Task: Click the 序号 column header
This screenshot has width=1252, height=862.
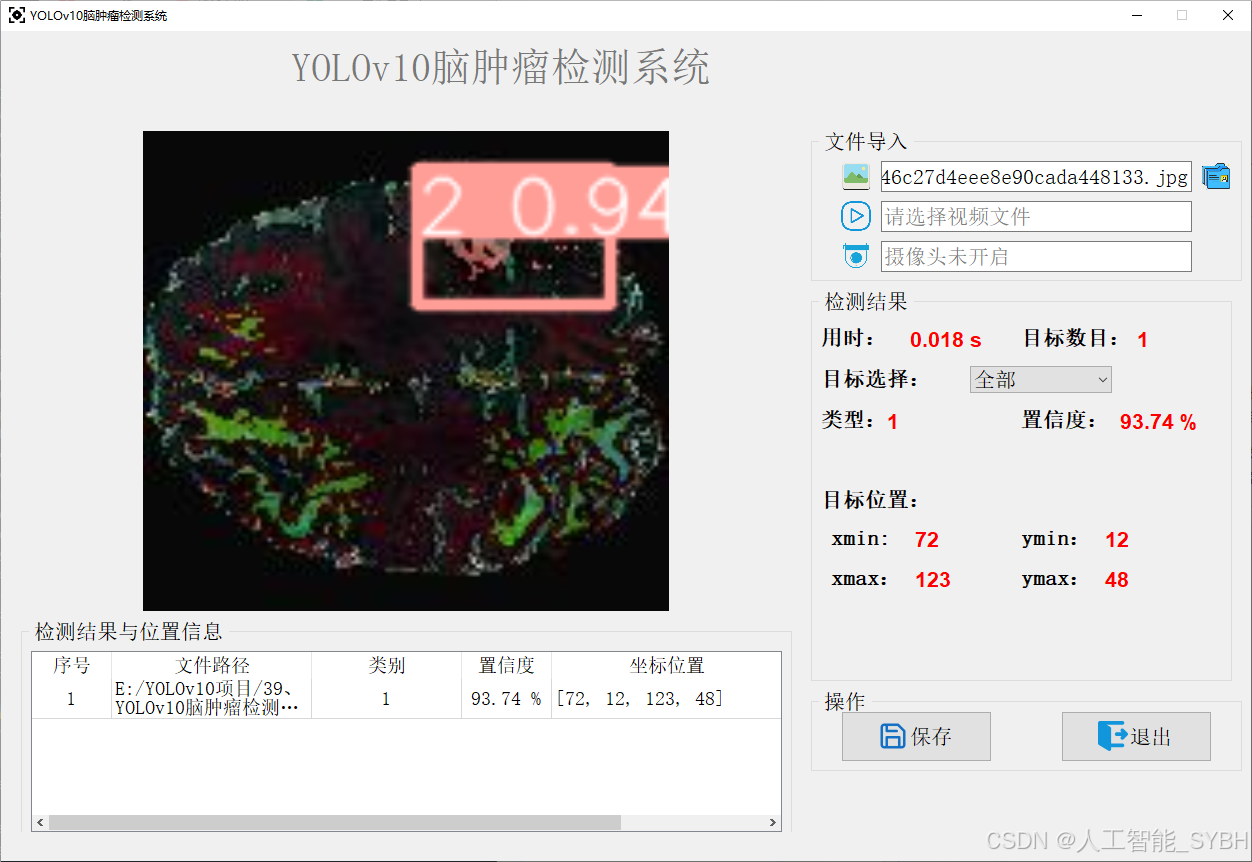Action: coord(71,666)
